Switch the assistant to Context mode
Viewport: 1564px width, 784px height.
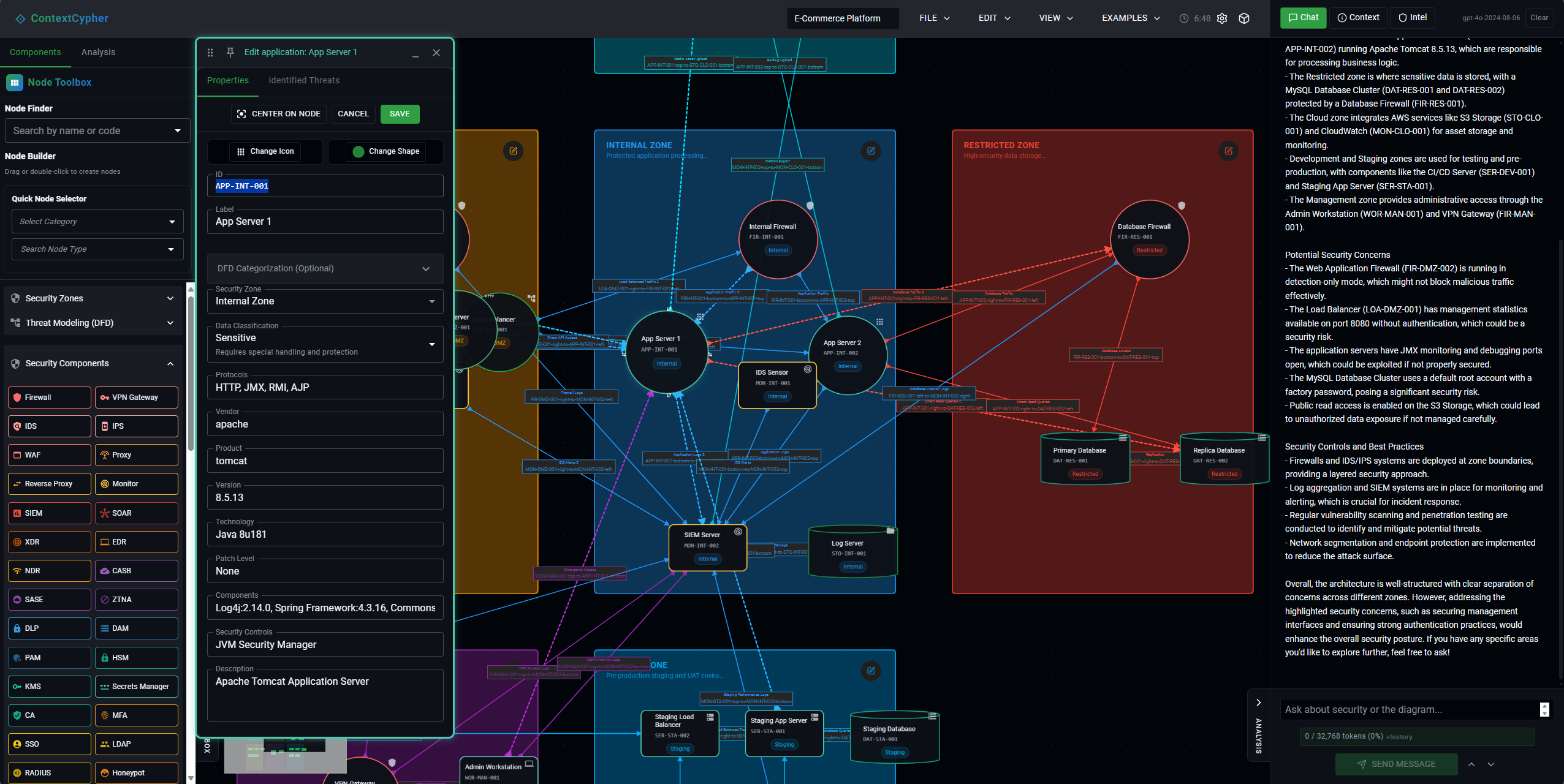point(1358,17)
